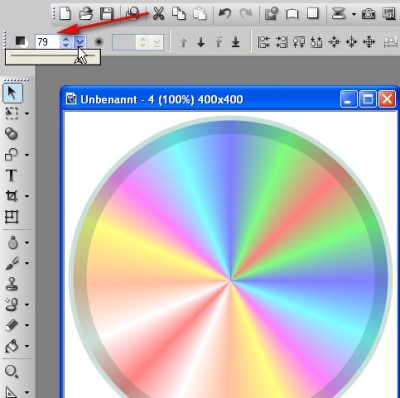
Task: Select the Text tool
Action: pyautogui.click(x=12, y=175)
